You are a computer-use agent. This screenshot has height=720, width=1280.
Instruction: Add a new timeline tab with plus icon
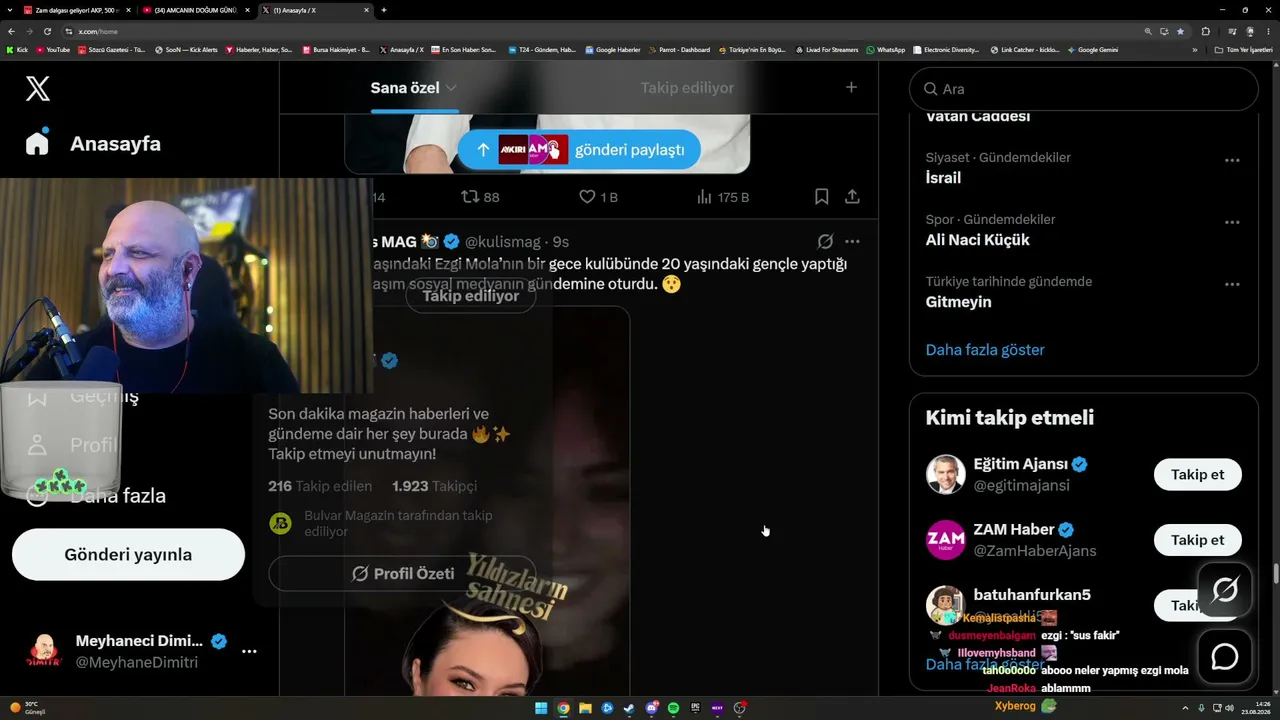[x=851, y=87]
